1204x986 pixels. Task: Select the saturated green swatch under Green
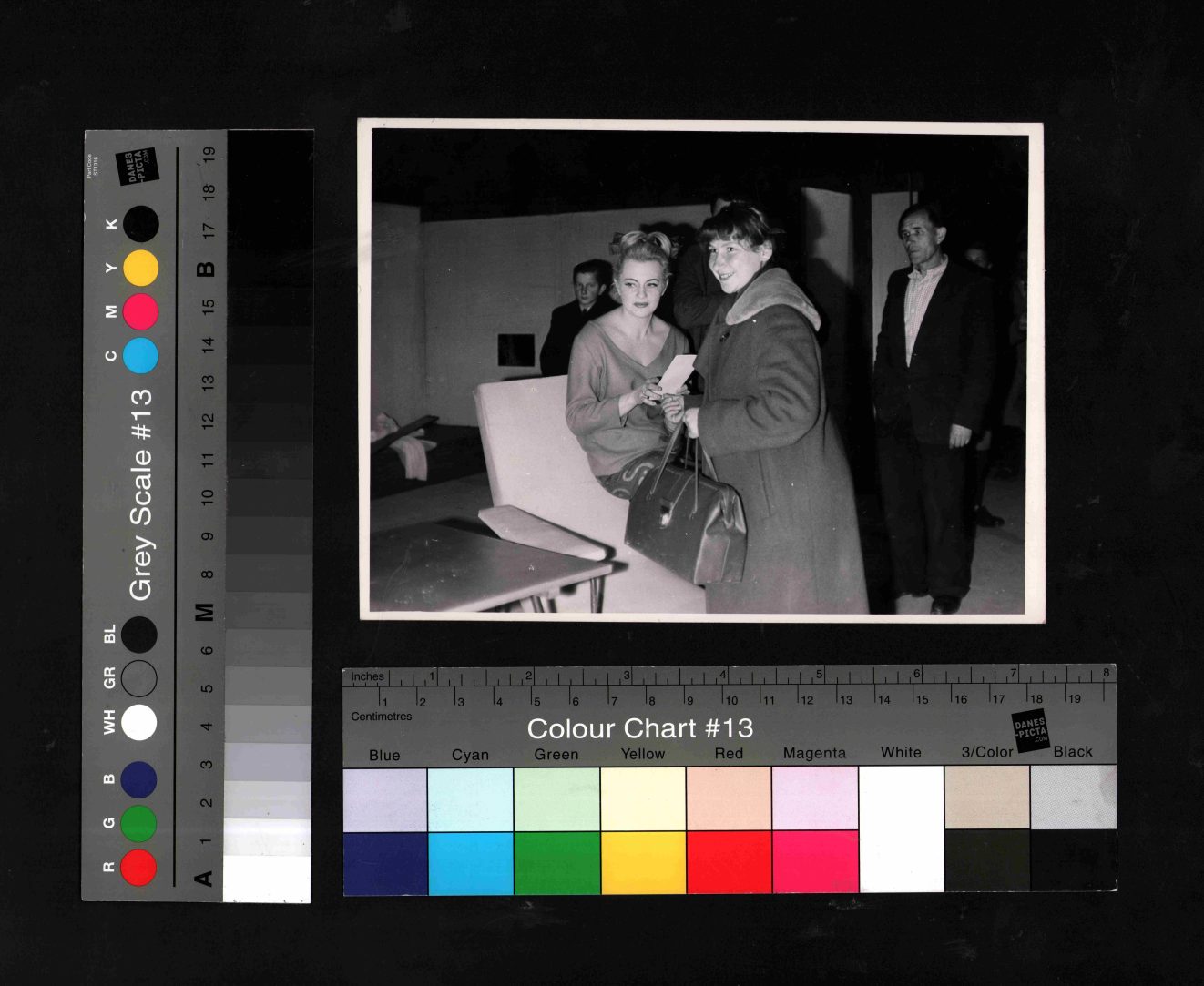click(556, 862)
